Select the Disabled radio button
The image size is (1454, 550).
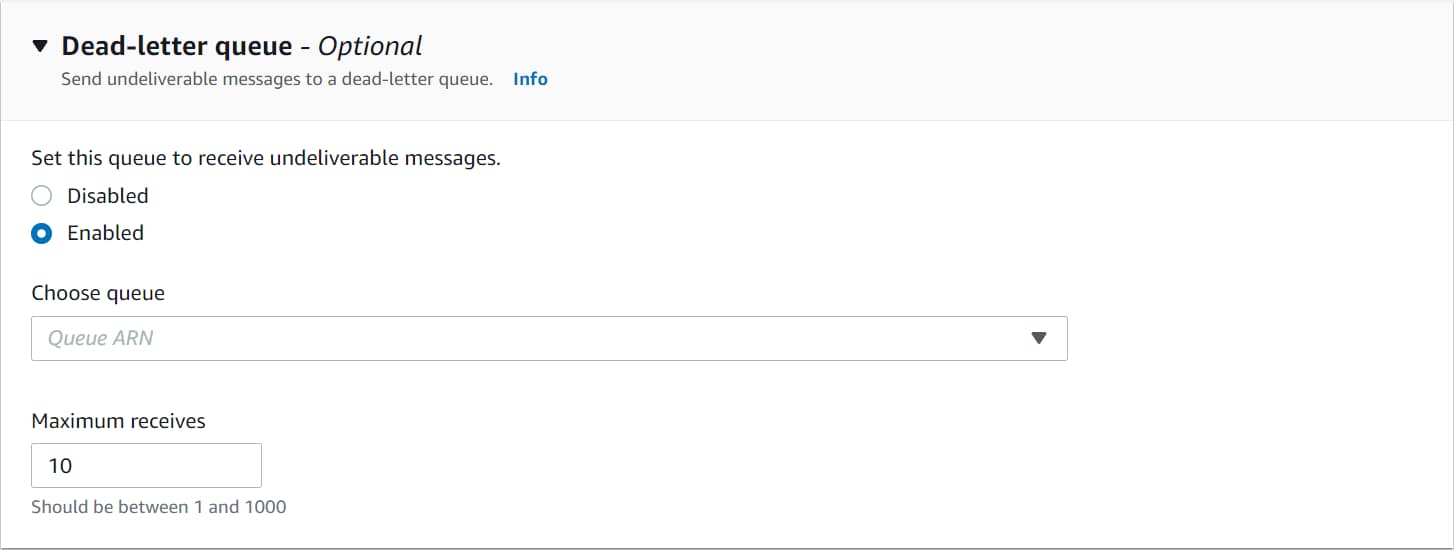click(x=42, y=196)
